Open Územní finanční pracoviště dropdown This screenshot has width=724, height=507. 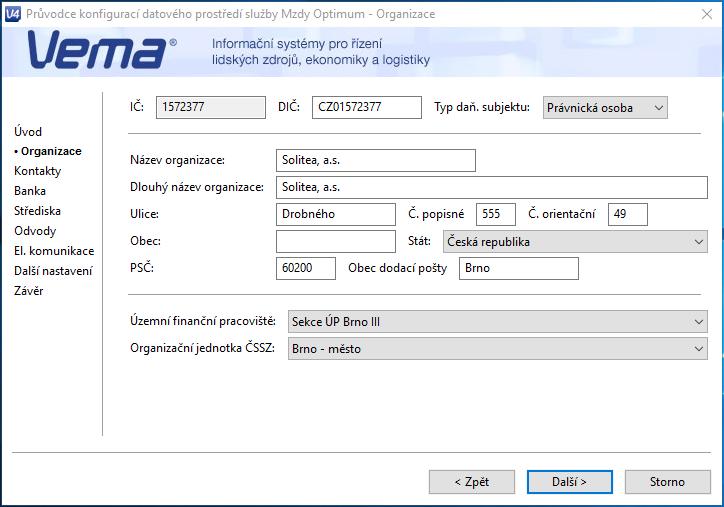[497, 321]
